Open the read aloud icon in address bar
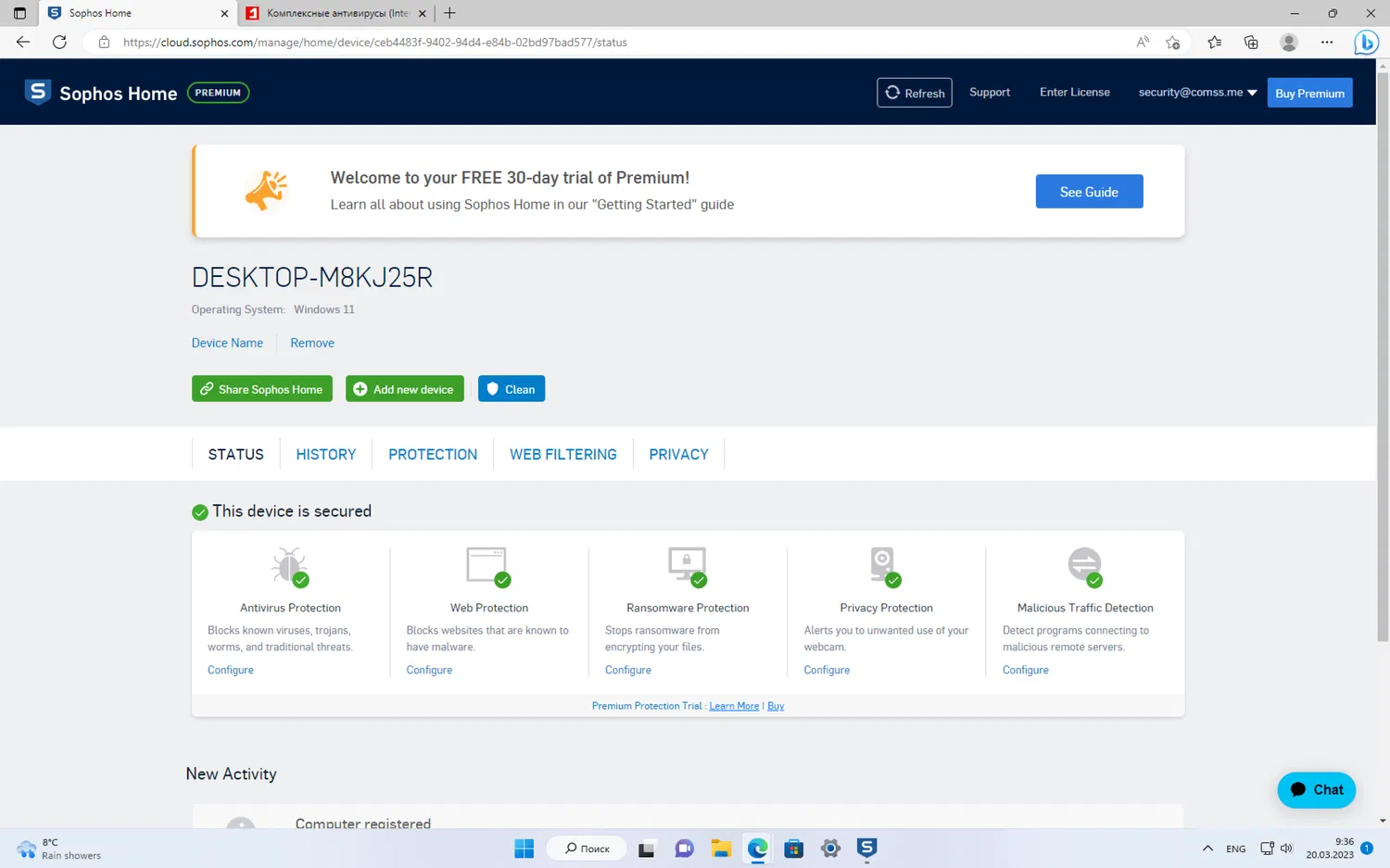 [1143, 42]
